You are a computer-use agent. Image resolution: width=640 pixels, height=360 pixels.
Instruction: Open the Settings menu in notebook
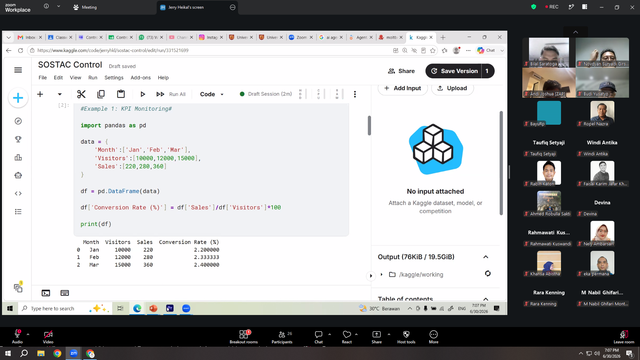pyautogui.click(x=114, y=78)
